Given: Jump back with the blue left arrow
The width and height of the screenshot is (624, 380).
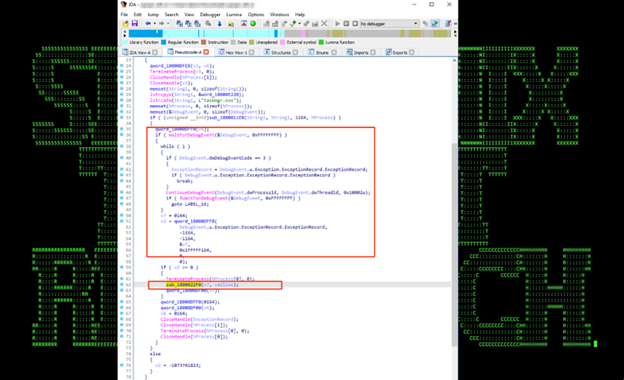Looking at the screenshot, I should point(148,23).
